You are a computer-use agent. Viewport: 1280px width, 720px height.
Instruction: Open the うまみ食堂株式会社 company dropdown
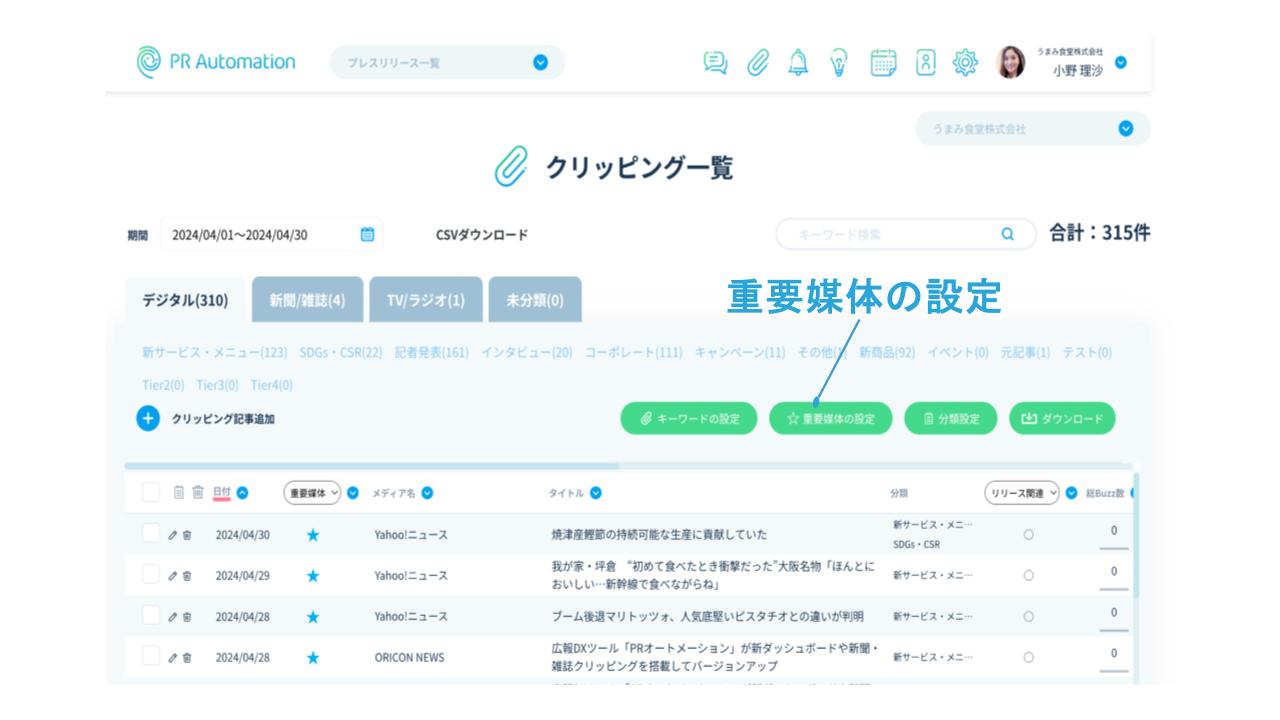pos(1126,129)
